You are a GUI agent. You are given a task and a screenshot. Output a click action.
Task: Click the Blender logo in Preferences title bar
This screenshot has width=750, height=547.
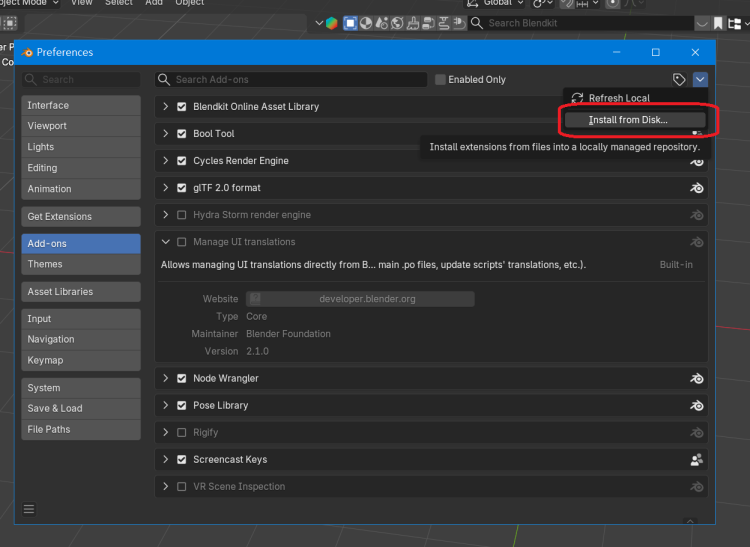click(27, 52)
